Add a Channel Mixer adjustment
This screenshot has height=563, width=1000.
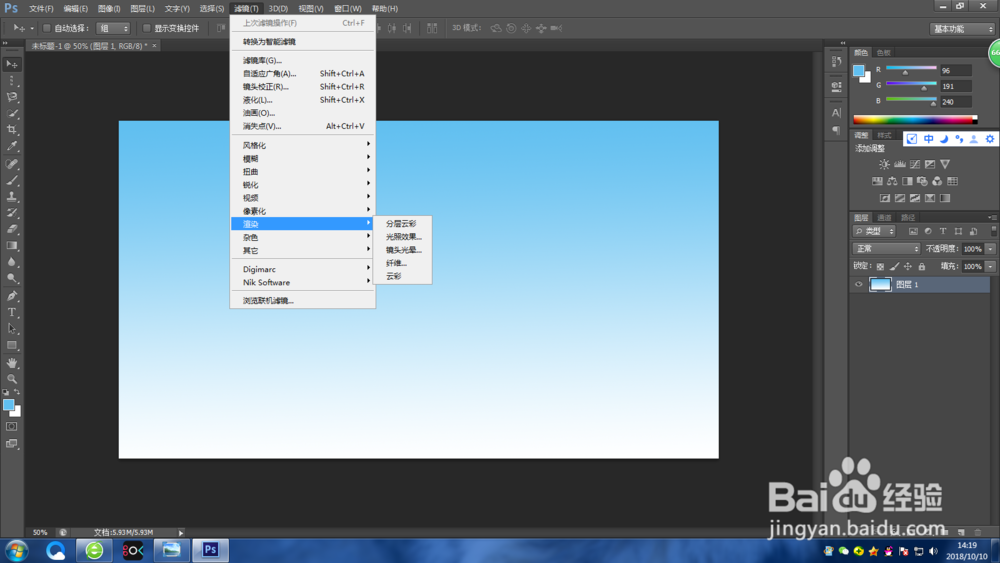coord(937,181)
